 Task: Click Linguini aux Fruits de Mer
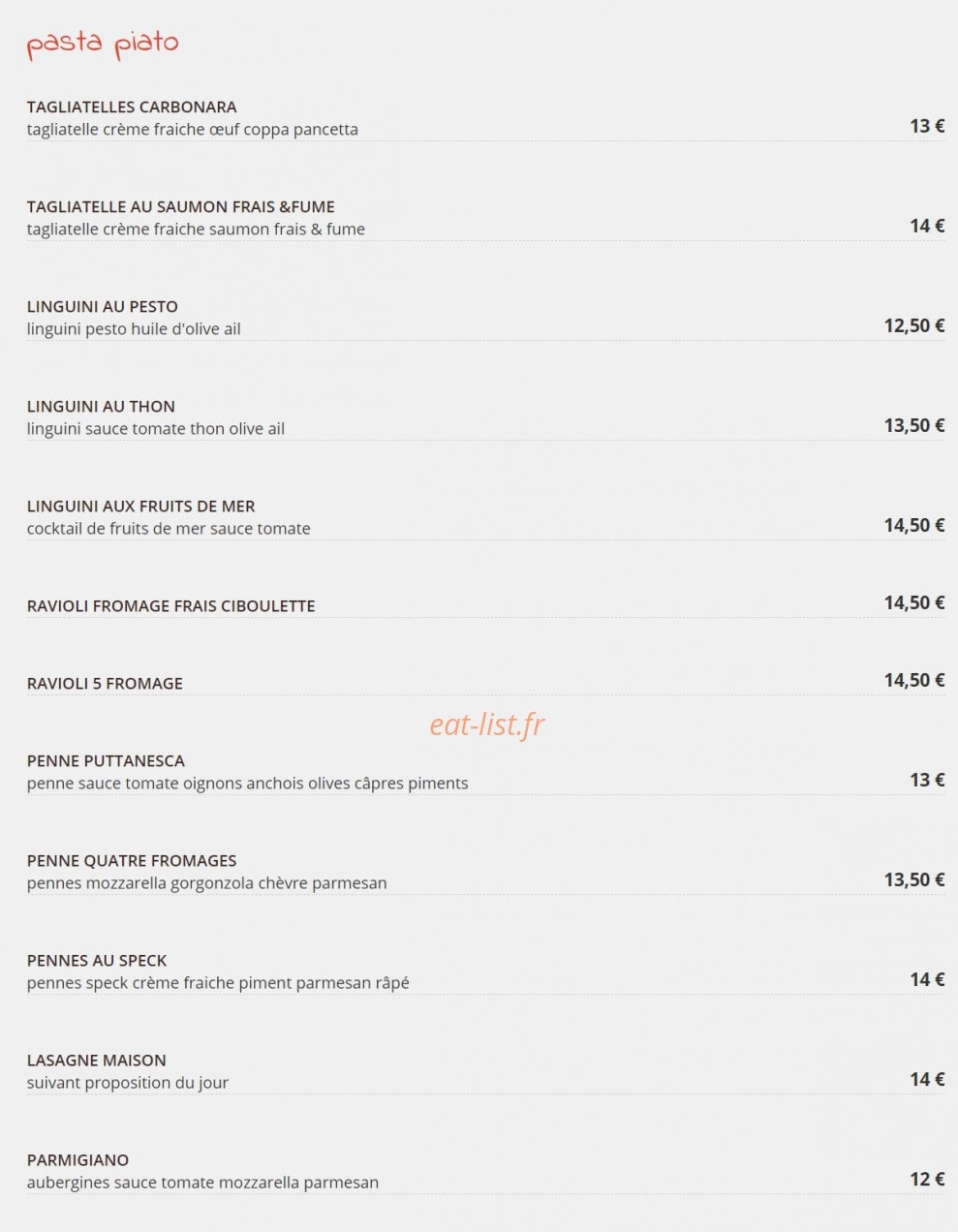click(x=141, y=506)
